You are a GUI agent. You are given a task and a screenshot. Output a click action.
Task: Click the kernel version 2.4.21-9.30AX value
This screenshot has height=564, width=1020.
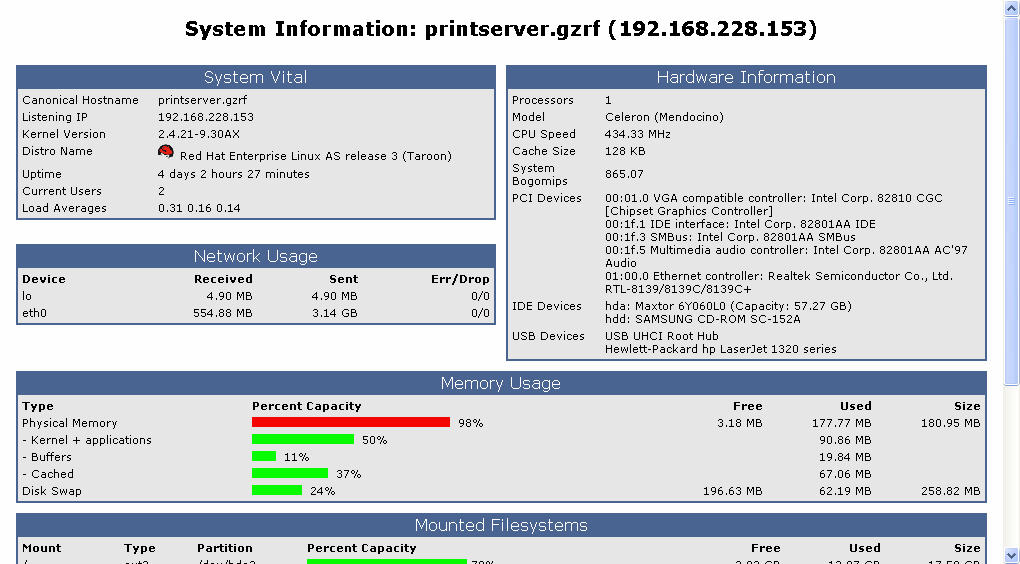point(199,134)
